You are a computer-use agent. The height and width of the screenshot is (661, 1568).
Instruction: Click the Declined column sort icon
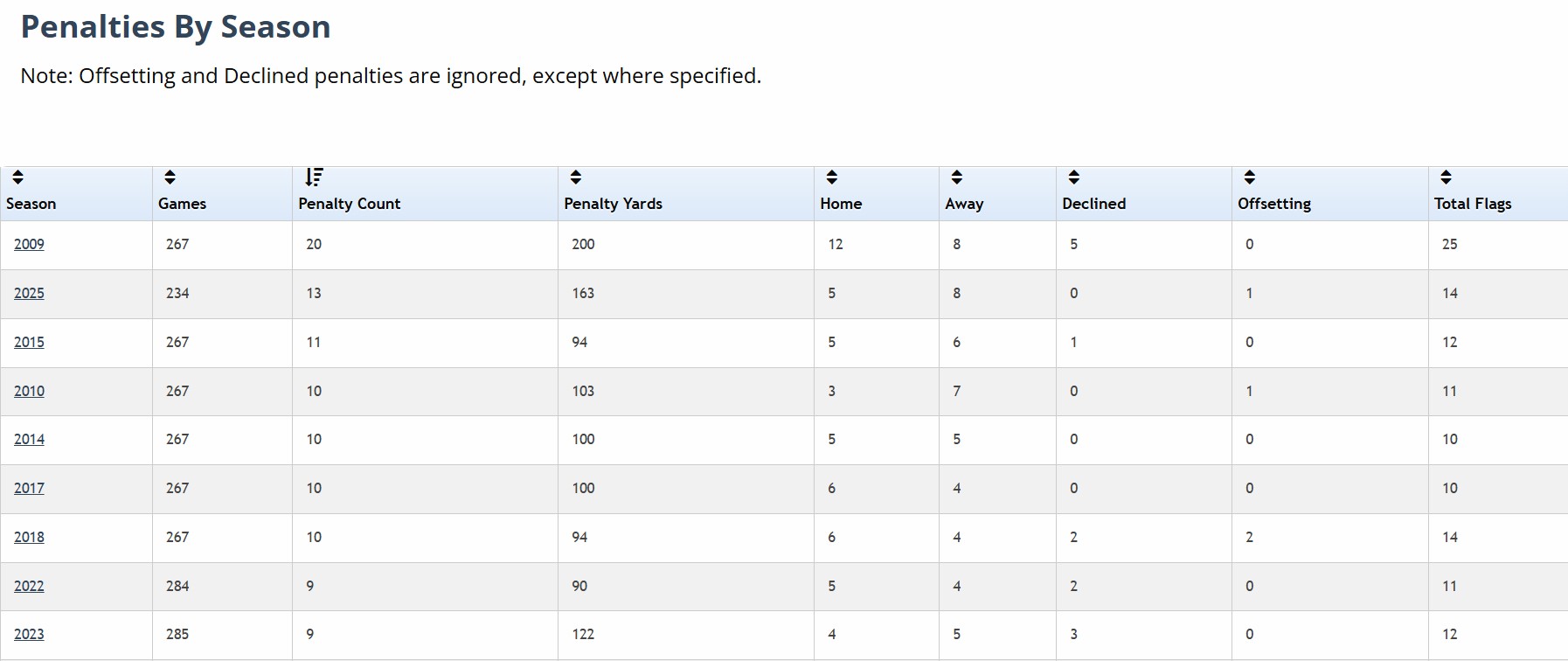(1074, 177)
